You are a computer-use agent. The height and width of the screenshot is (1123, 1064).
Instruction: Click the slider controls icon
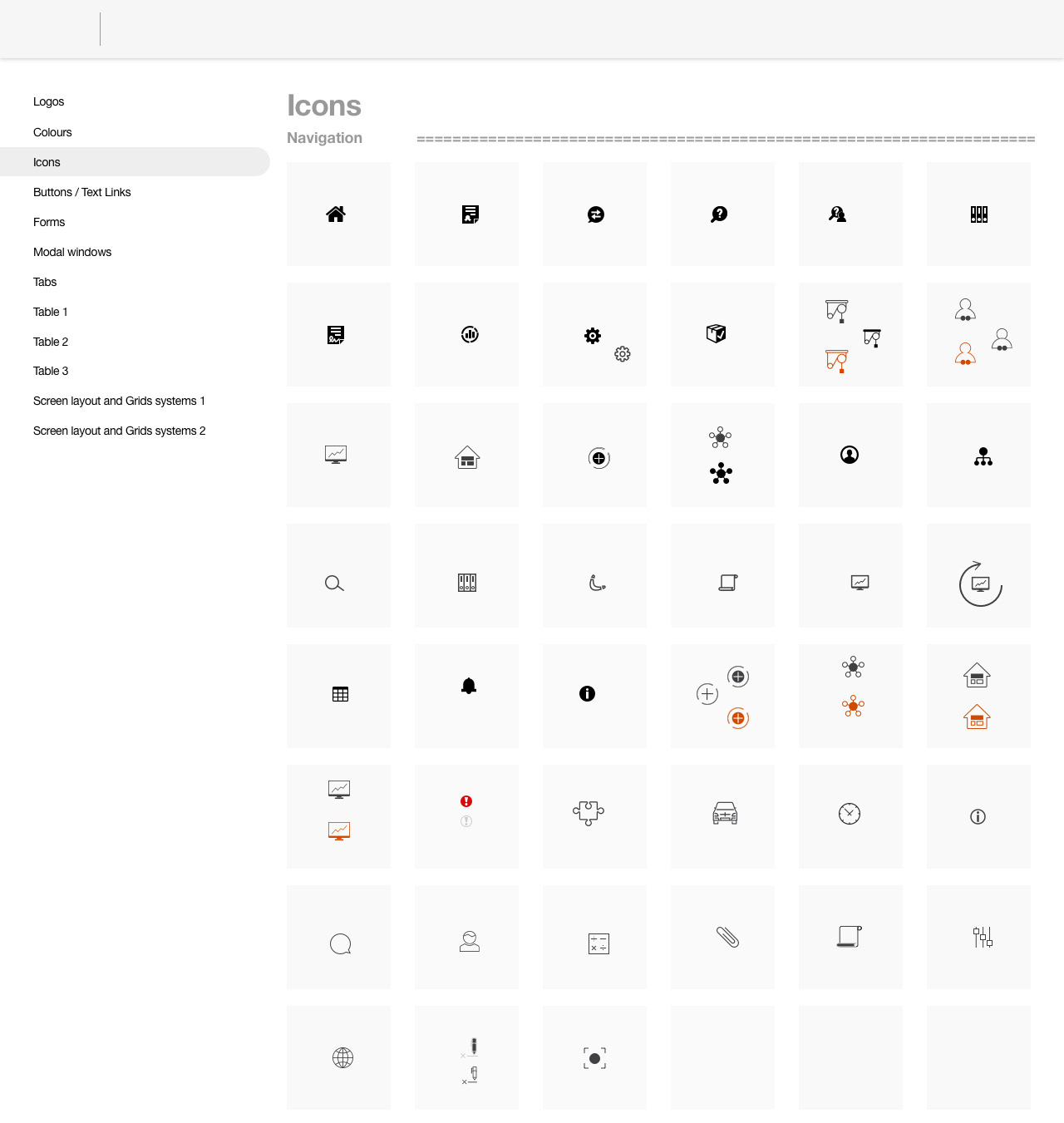(x=983, y=937)
